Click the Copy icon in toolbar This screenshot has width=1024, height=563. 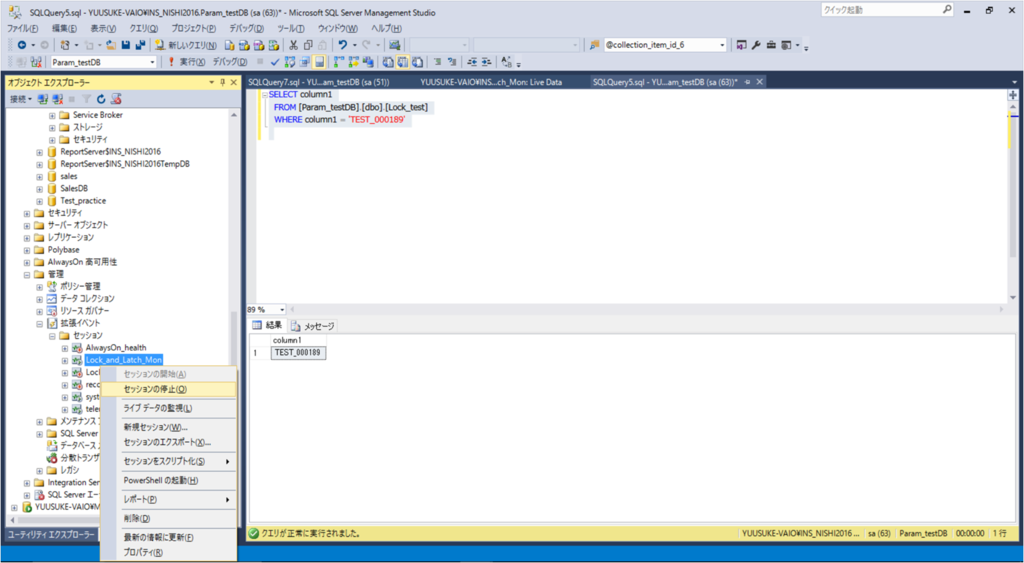pos(308,45)
